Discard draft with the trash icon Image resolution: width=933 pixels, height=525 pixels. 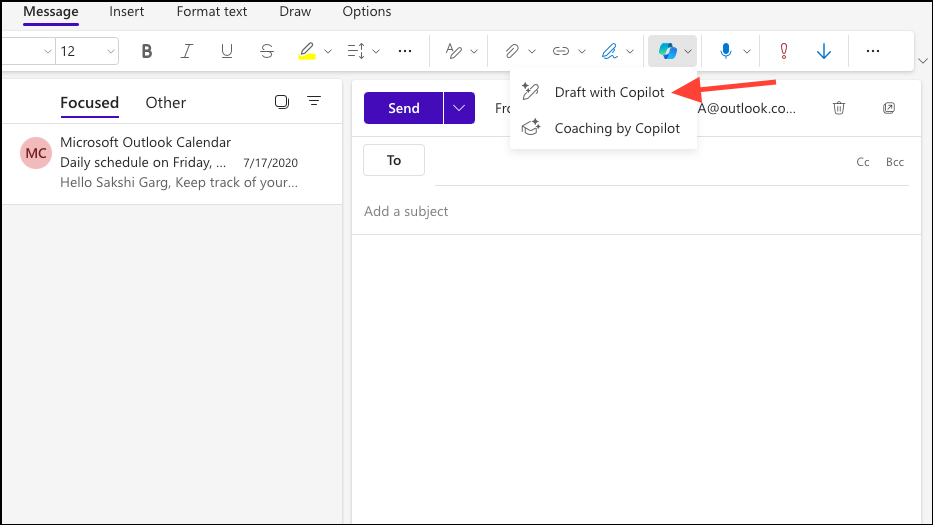[839, 108]
